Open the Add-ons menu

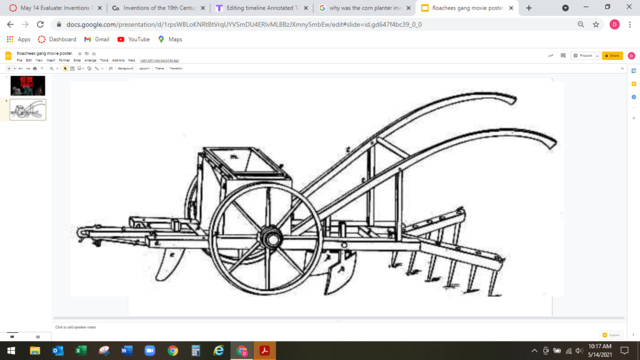118,60
